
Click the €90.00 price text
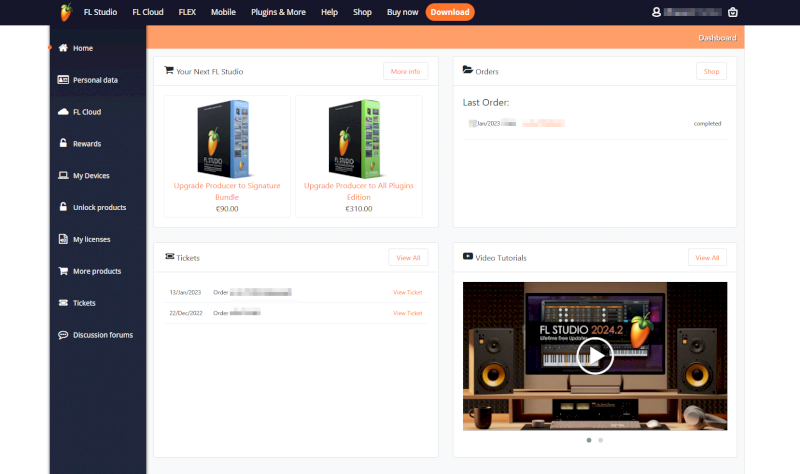227,209
